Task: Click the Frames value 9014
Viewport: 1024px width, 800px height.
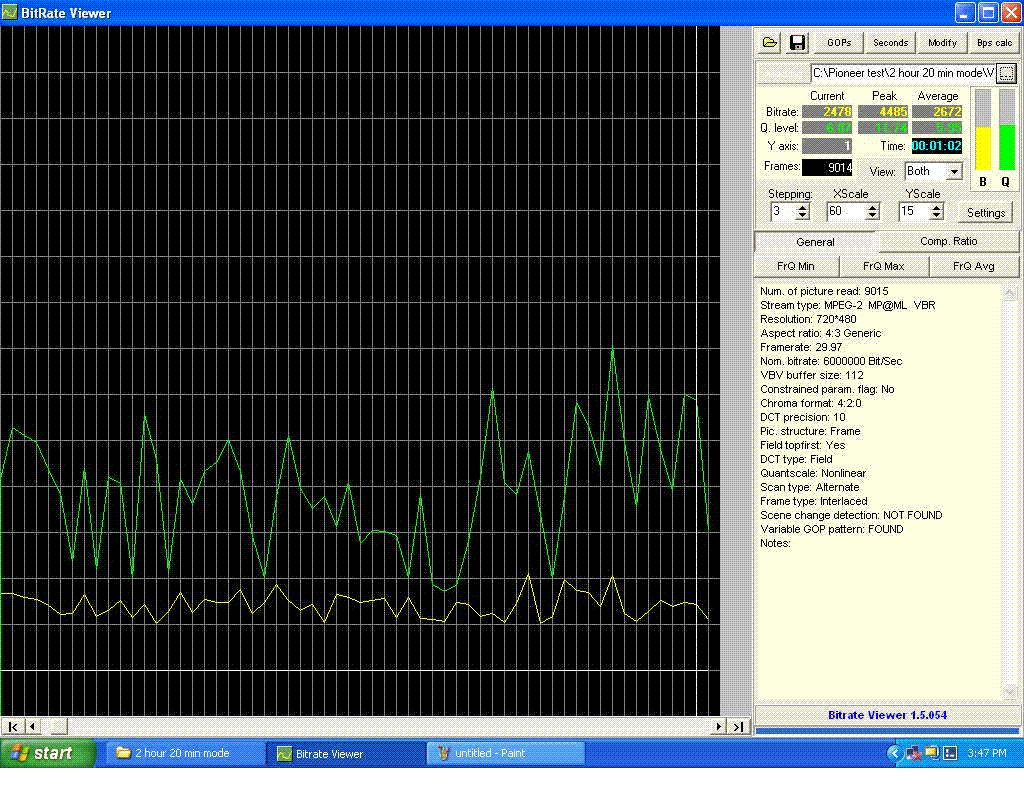Action: pos(827,168)
